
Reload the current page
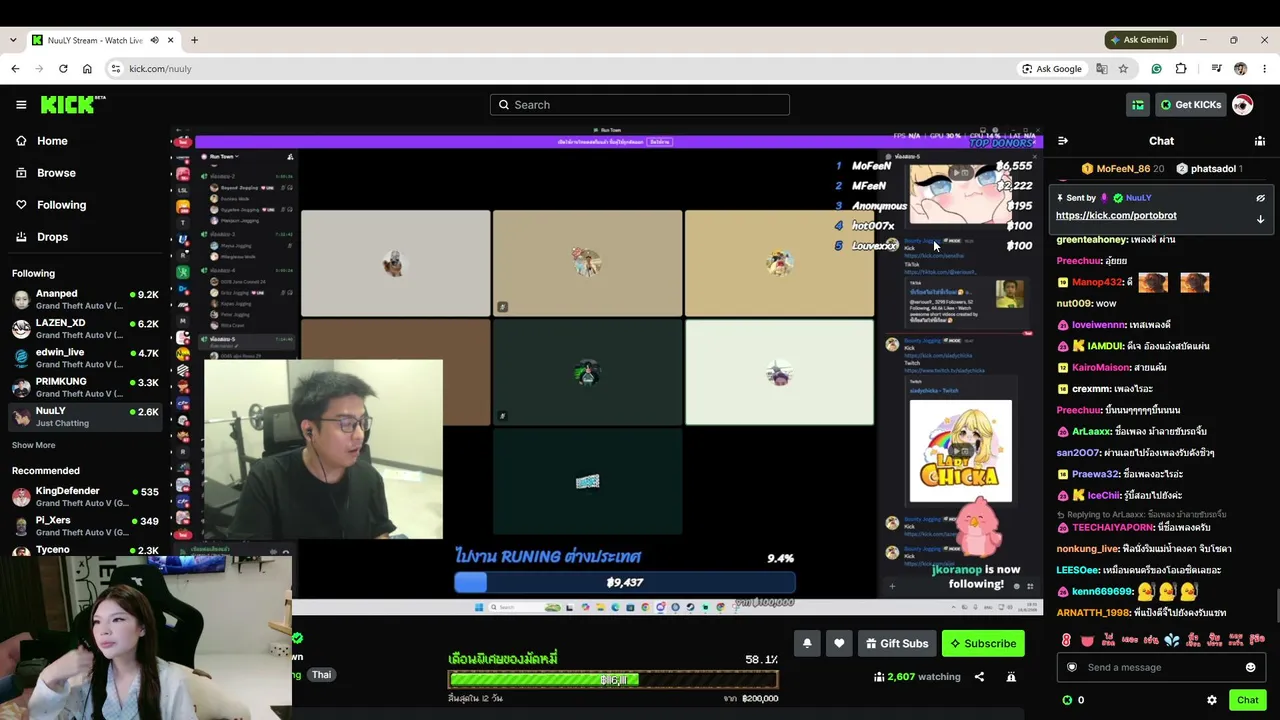(x=63, y=69)
